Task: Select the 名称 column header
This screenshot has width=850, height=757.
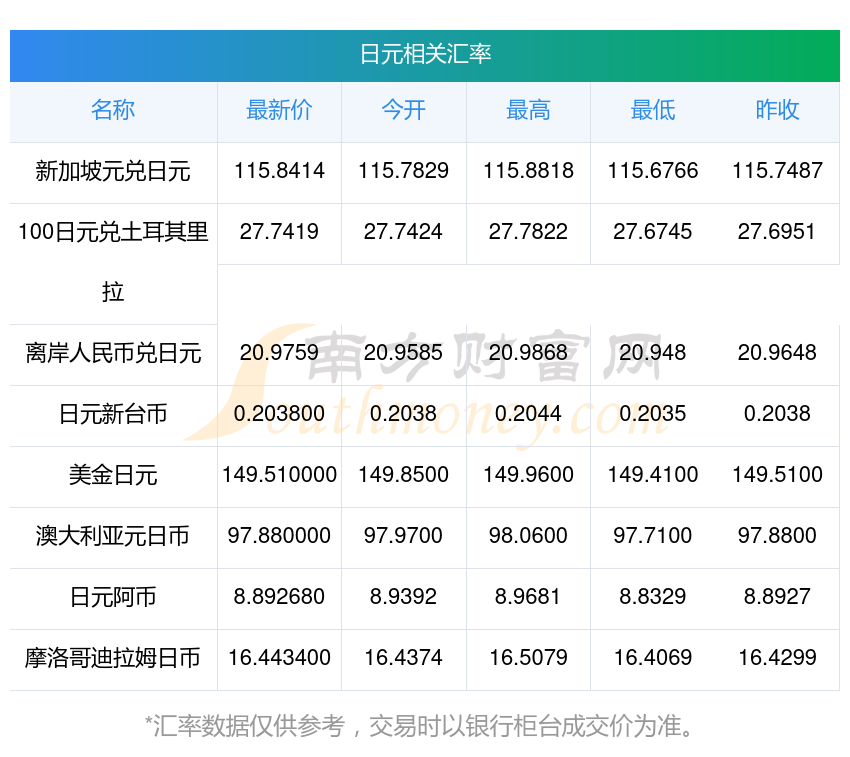Action: coord(113,110)
